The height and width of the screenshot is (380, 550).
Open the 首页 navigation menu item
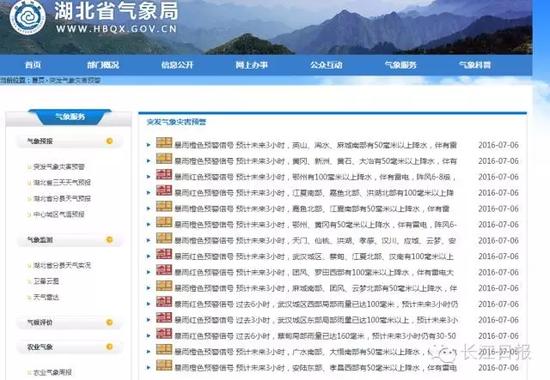[x=33, y=65]
